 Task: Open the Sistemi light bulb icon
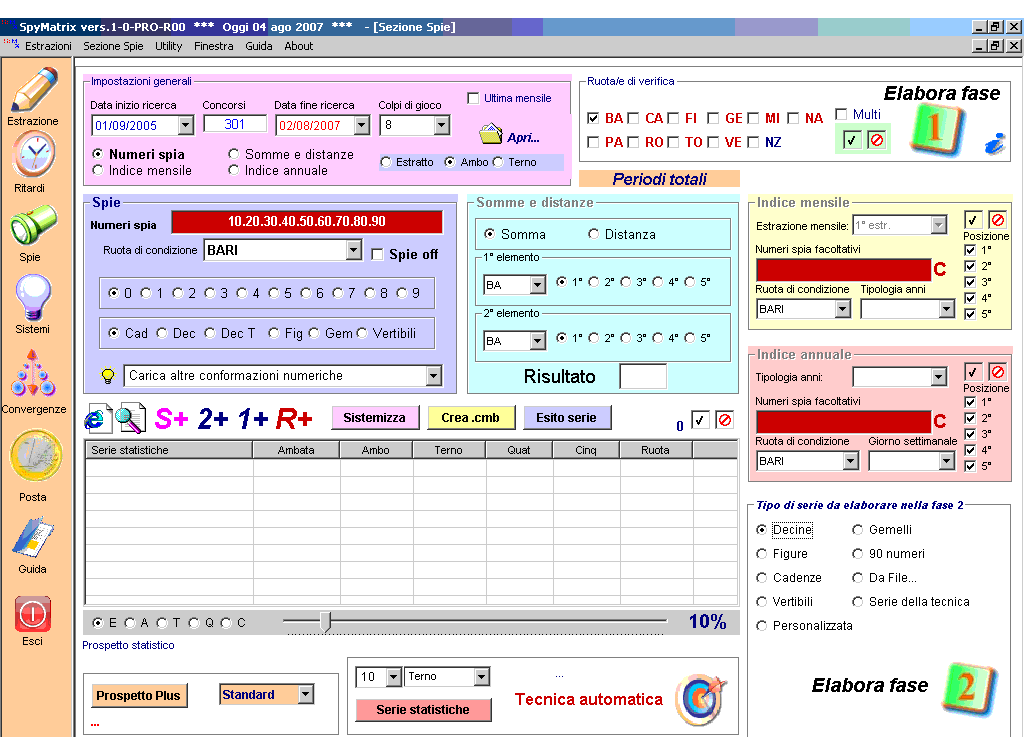(33, 298)
